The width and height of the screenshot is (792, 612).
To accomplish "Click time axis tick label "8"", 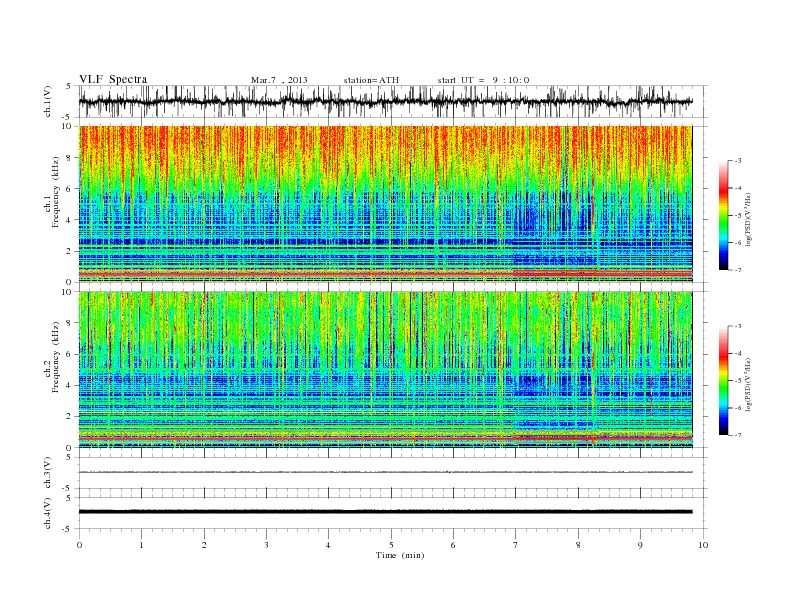I will click(x=578, y=545).
